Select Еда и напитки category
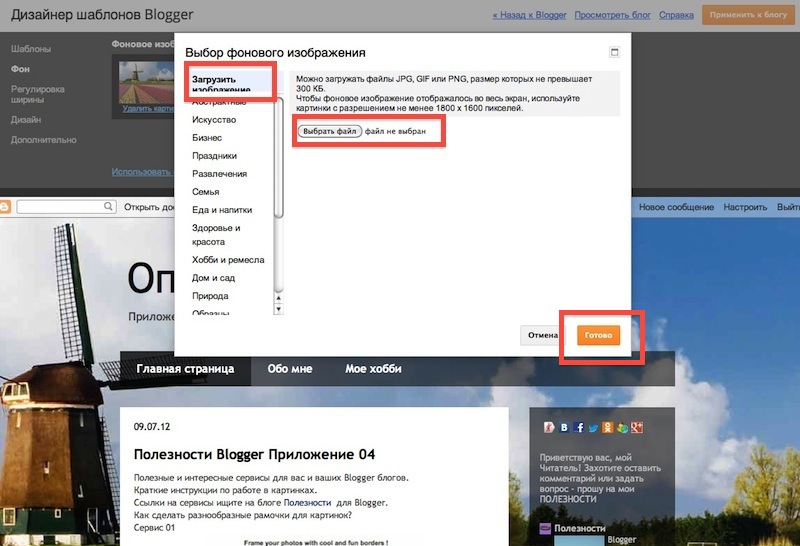Screen dimensions: 800x546 point(222,210)
